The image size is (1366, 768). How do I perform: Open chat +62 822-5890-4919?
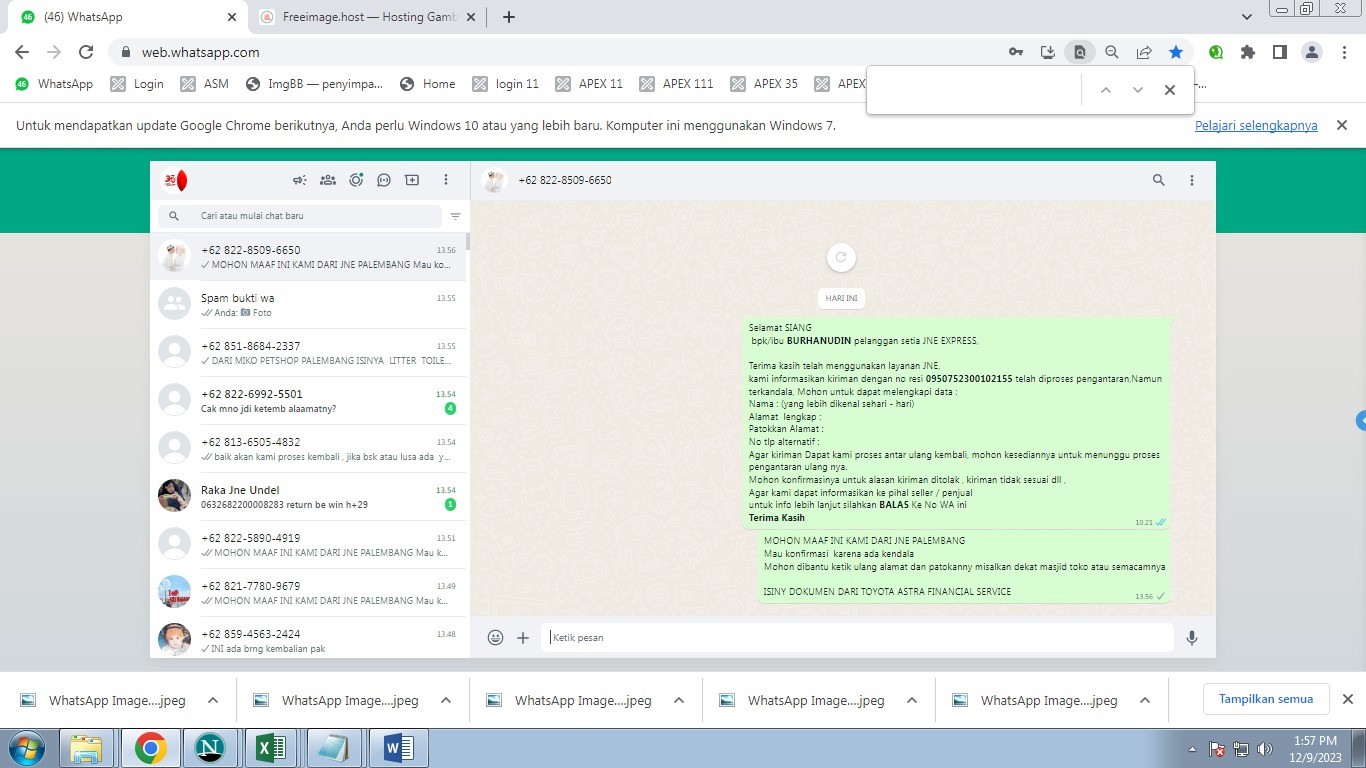click(x=308, y=545)
